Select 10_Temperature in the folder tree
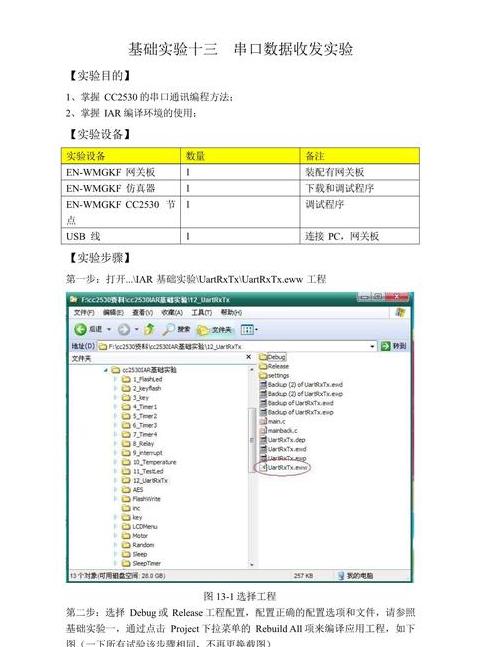This screenshot has height=647, width=480. 149,462
